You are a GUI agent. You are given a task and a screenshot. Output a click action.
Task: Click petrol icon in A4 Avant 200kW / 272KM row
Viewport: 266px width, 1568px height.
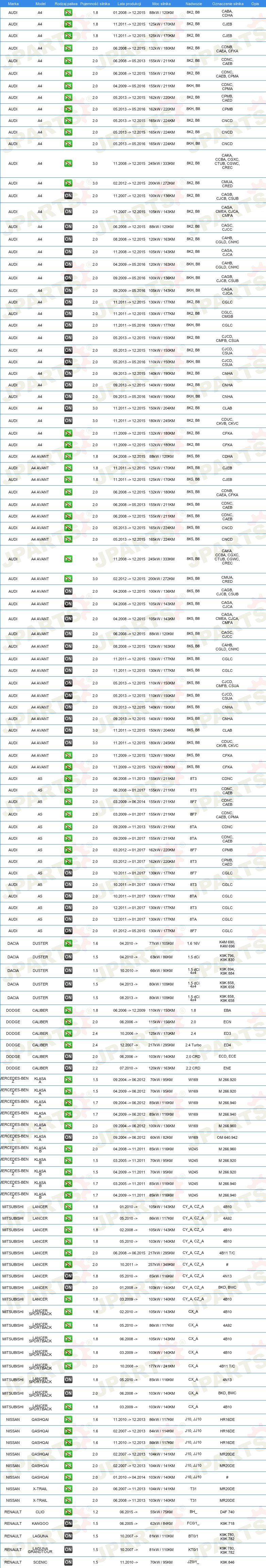click(68, 579)
